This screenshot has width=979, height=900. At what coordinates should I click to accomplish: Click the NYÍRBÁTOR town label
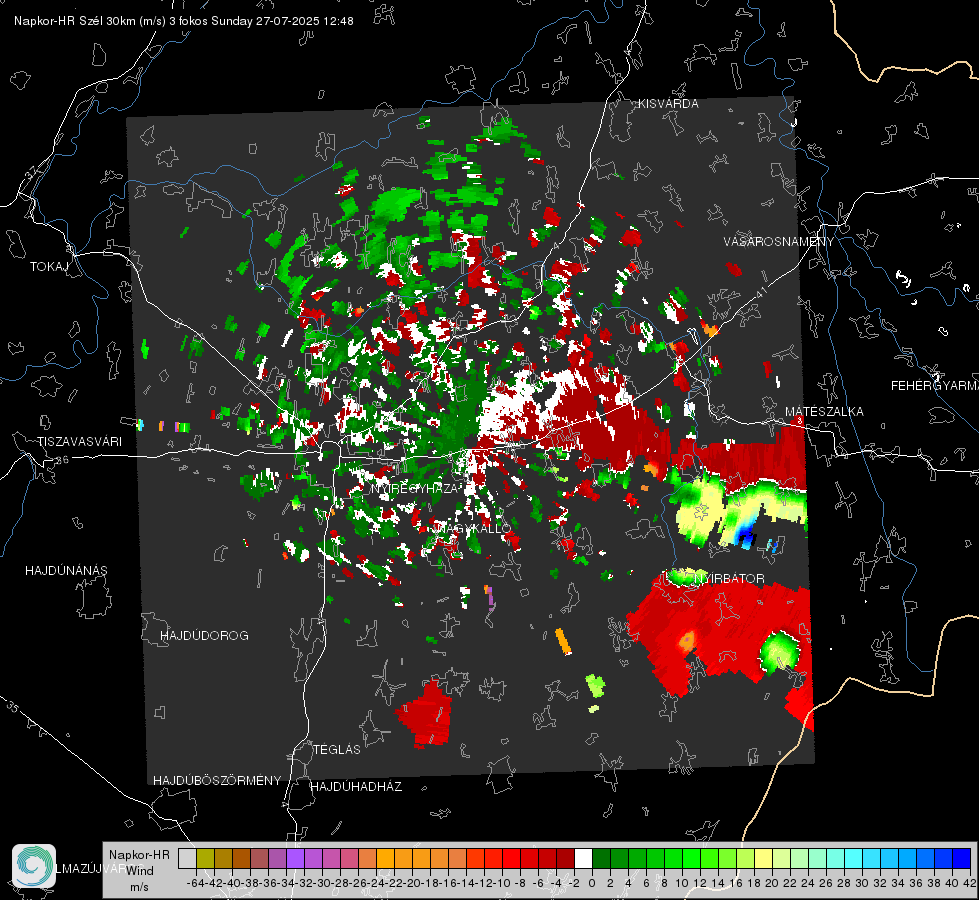click(729, 579)
